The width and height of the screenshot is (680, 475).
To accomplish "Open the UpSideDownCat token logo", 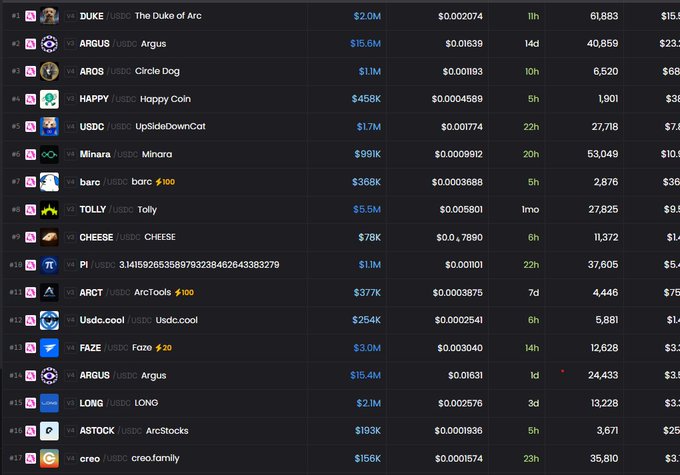I will point(49,127).
